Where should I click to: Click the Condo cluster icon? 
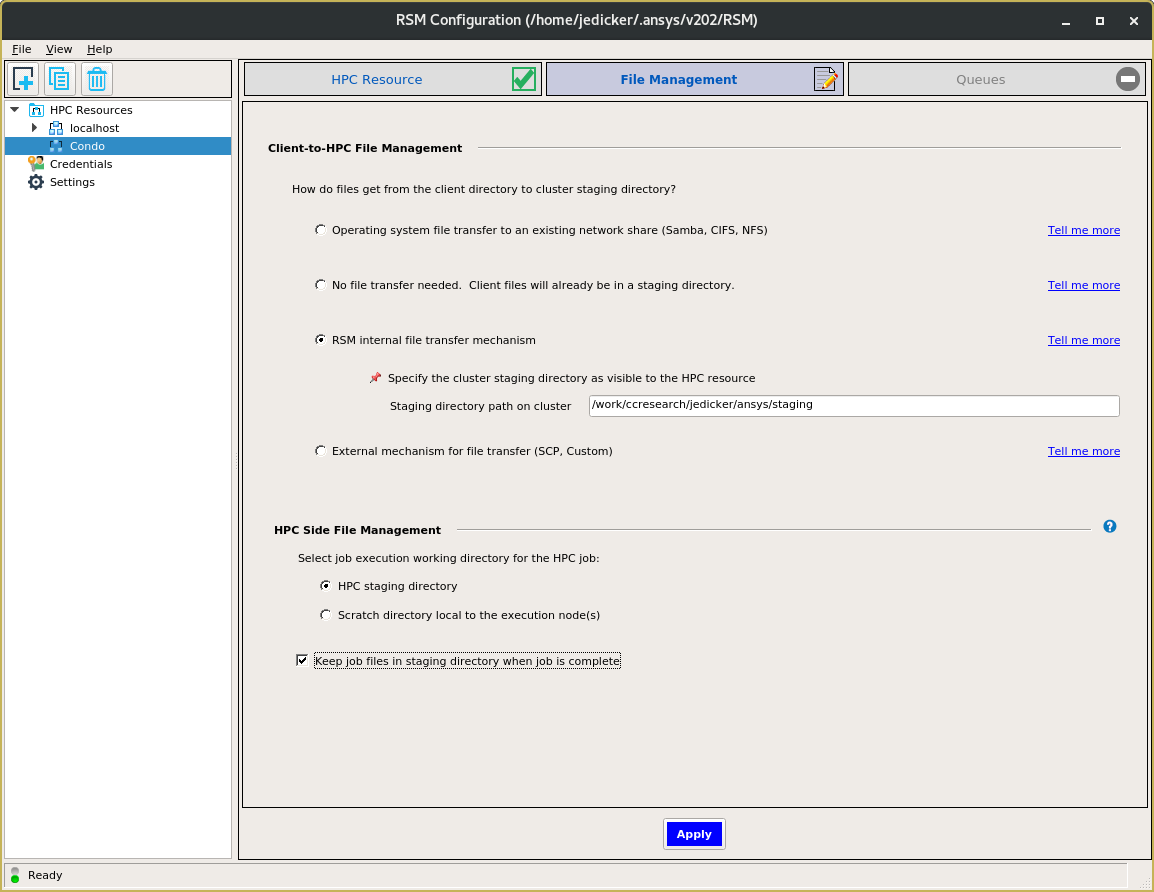point(56,146)
